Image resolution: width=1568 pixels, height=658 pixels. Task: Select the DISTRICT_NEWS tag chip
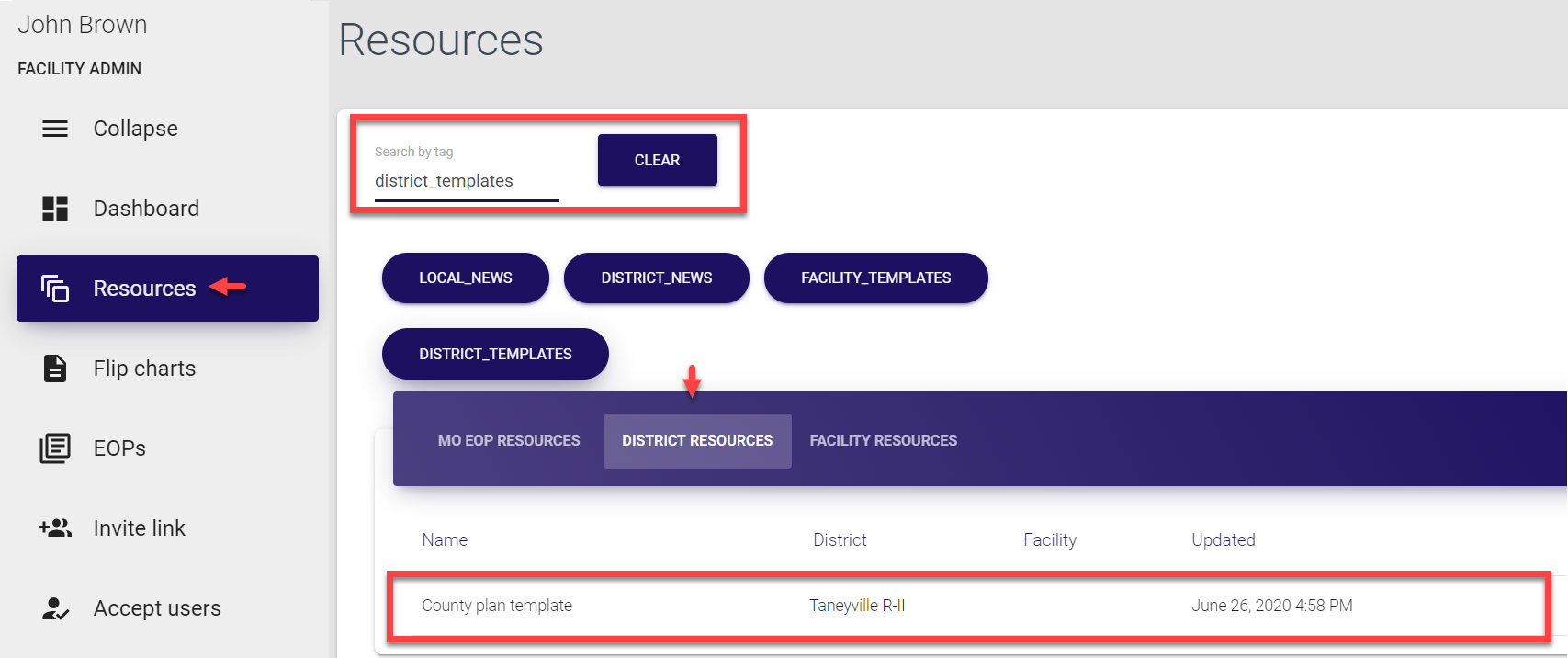click(x=657, y=278)
